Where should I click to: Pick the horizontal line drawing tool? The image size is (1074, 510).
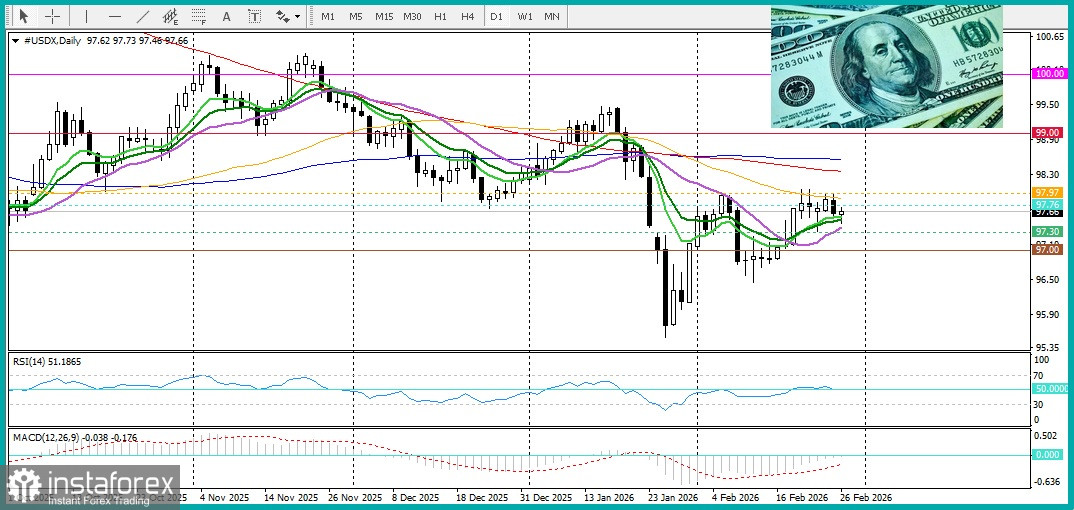click(114, 16)
